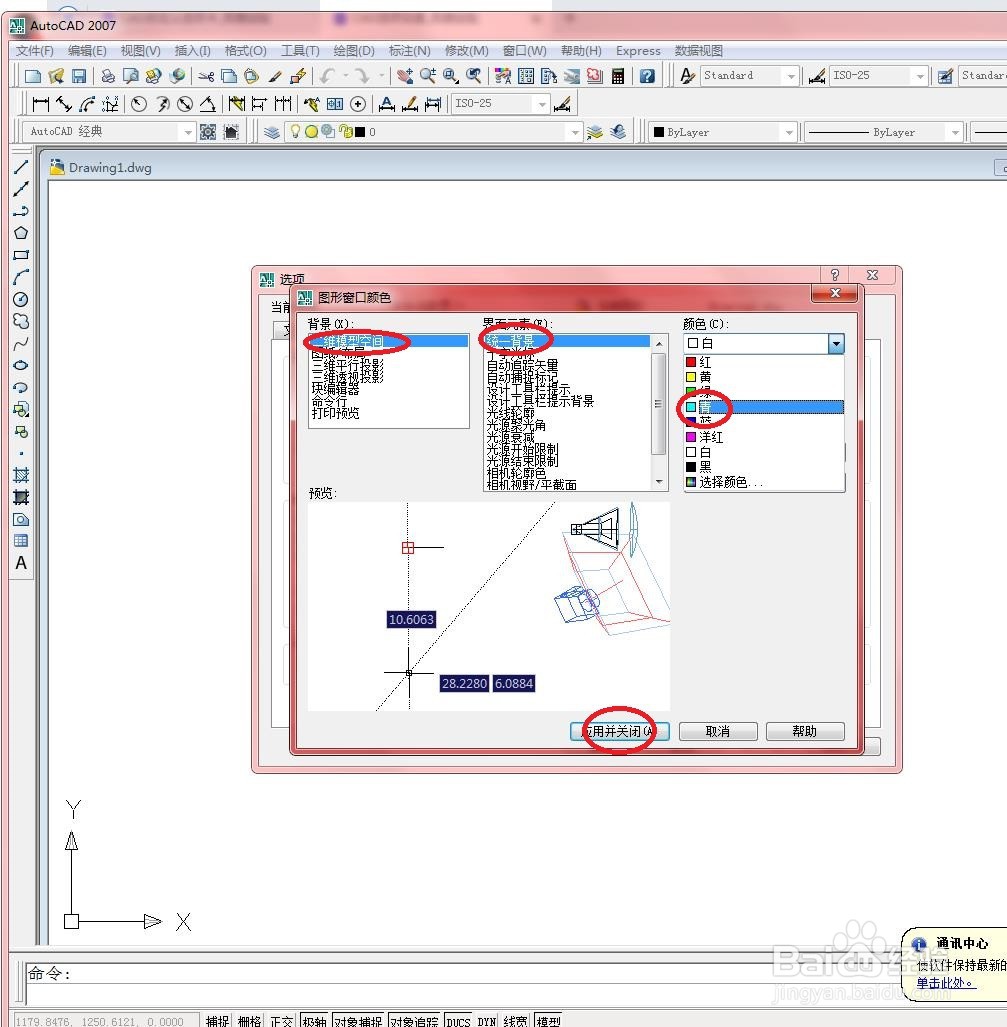Expand ISO-25 dropdown in the dimension toolbar
The width and height of the screenshot is (1007, 1027).
[x=542, y=103]
